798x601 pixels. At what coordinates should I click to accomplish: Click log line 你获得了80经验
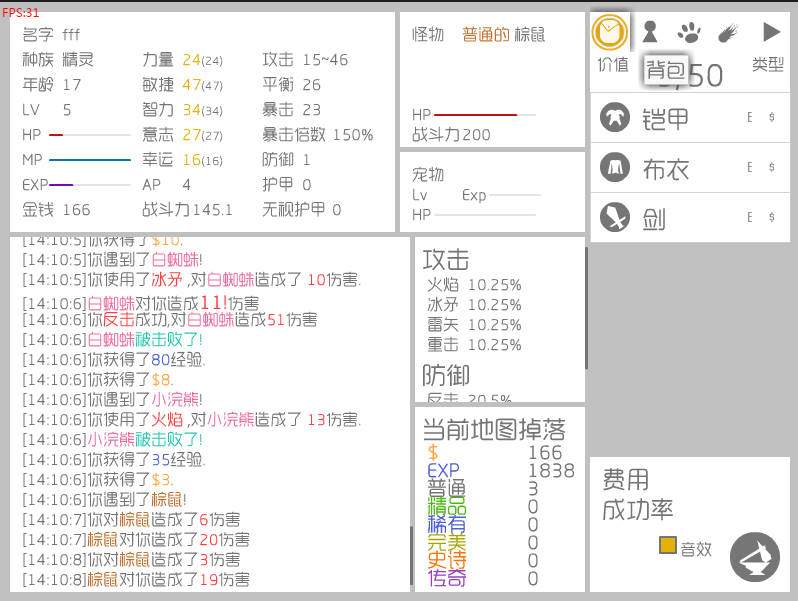(113, 360)
